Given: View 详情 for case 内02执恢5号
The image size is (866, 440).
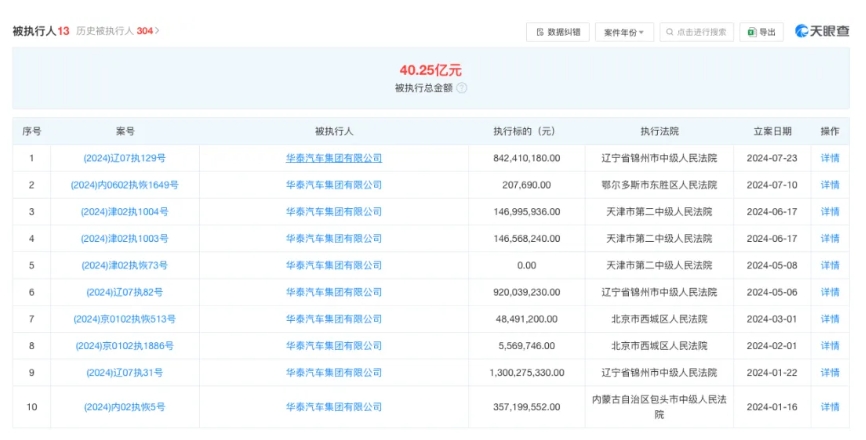Looking at the screenshot, I should click(x=830, y=407).
